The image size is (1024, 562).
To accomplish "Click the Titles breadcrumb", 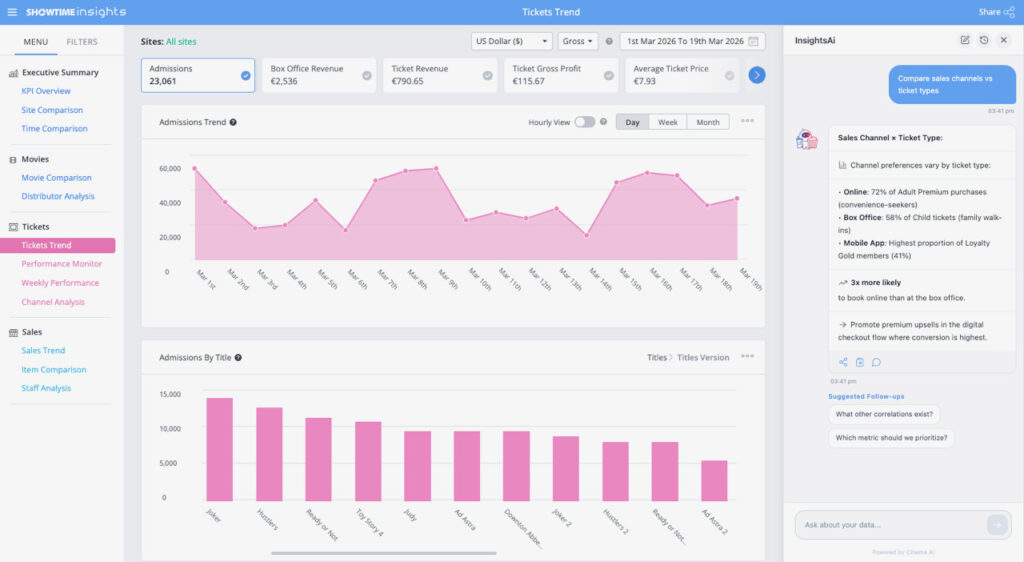I will 657,358.
